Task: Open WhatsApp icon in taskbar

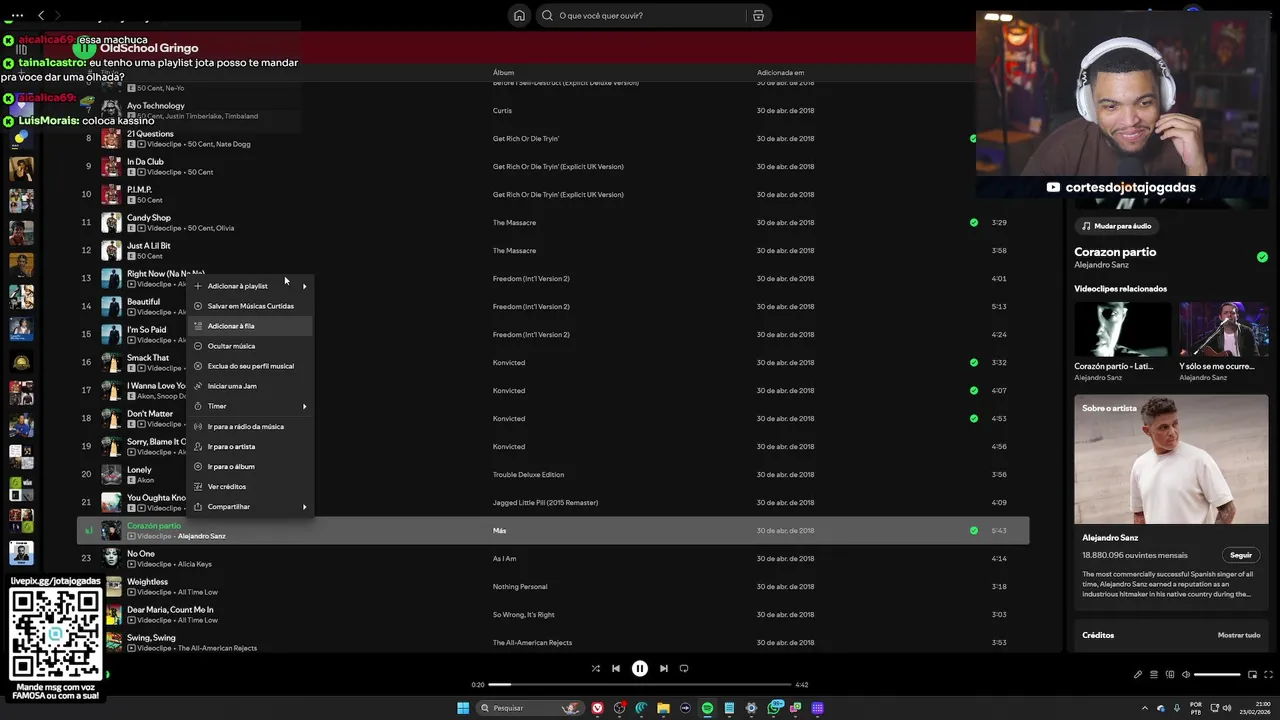Action: (x=774, y=708)
